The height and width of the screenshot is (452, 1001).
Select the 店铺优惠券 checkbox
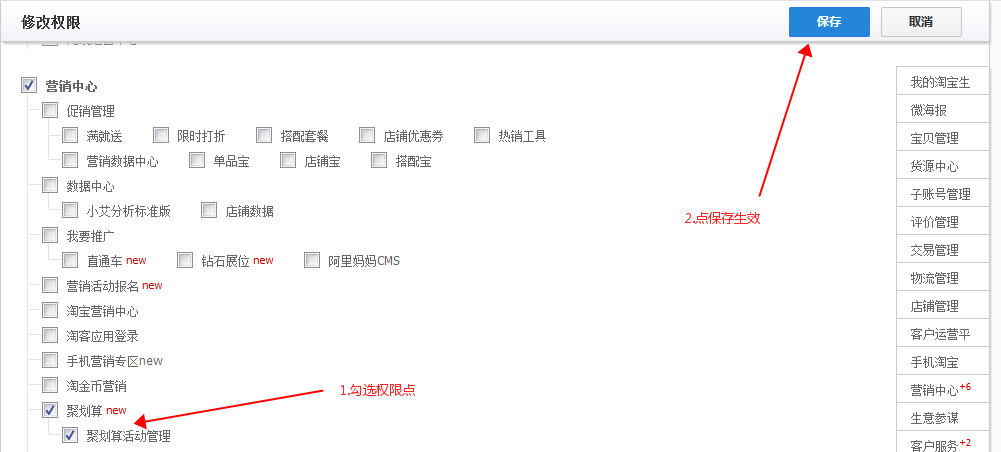[367, 135]
